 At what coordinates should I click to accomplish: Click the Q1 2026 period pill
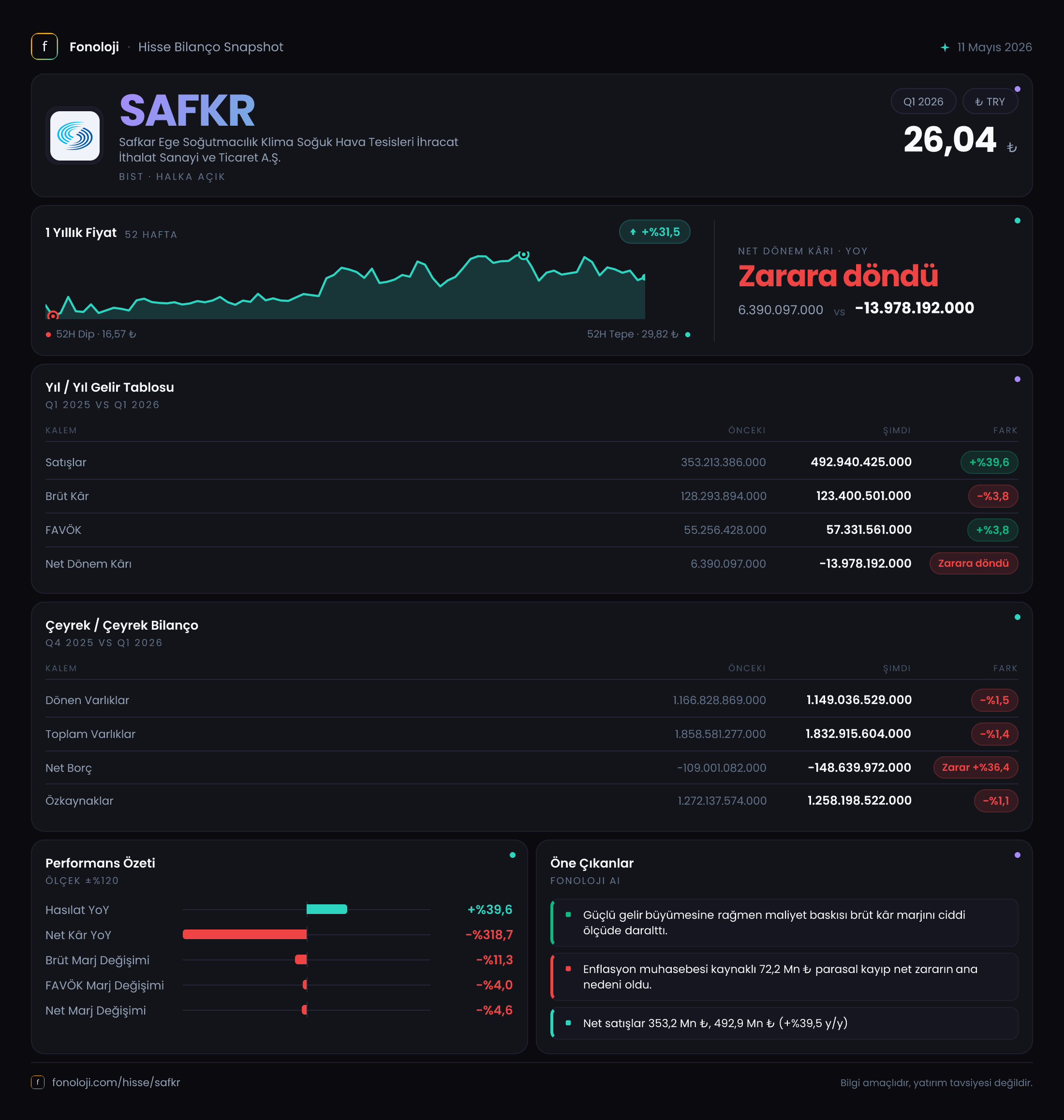[923, 102]
